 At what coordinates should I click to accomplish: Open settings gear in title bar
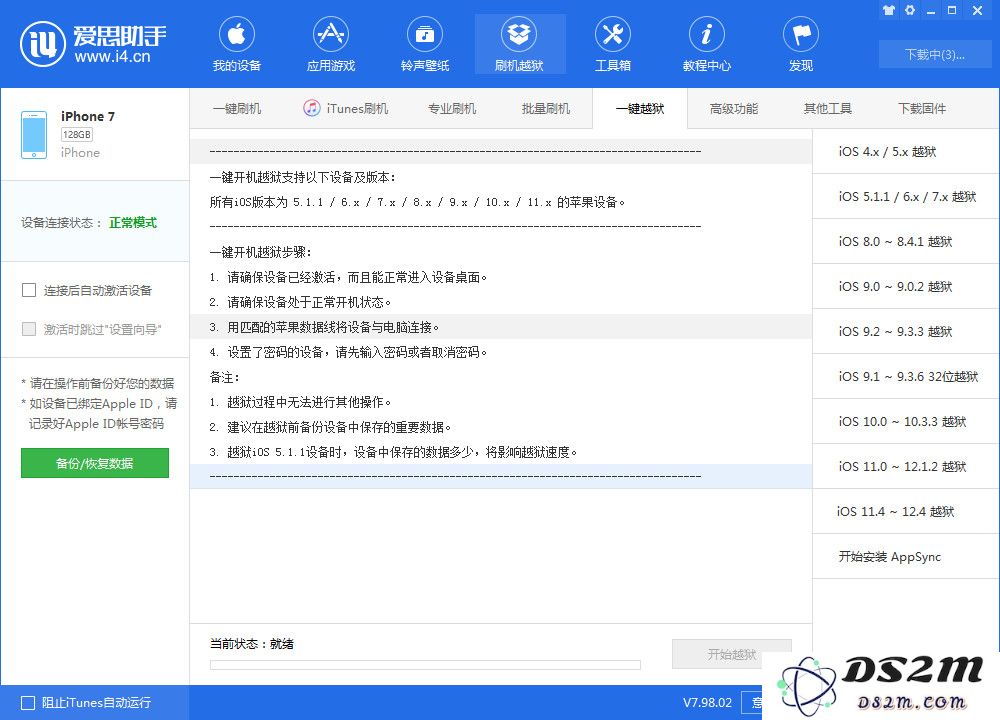tap(910, 10)
